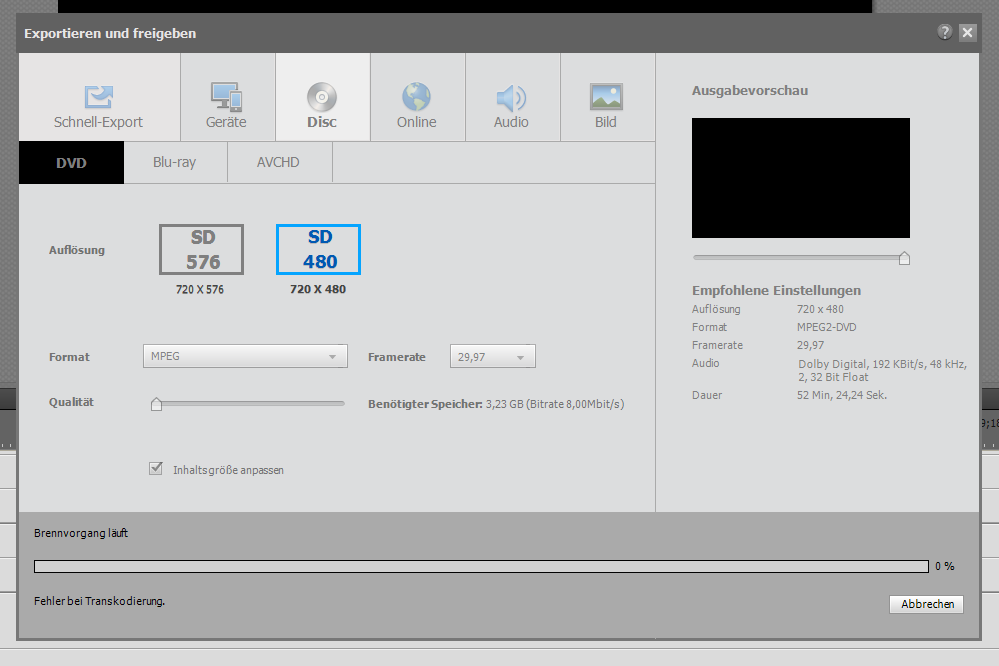999x666 pixels.
Task: Switch to the Audio export tab
Action: pyautogui.click(x=512, y=97)
